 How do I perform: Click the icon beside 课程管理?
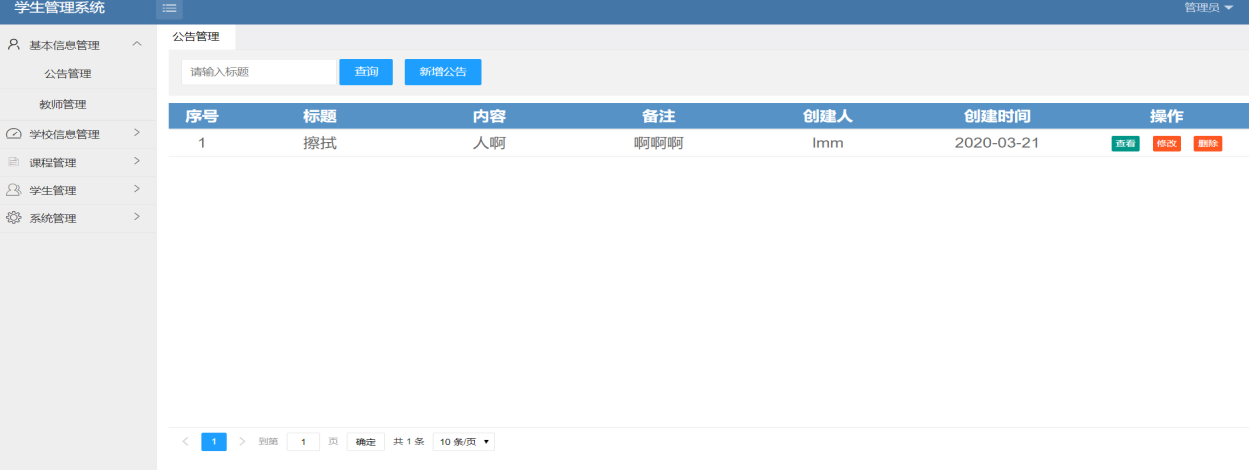tap(14, 162)
